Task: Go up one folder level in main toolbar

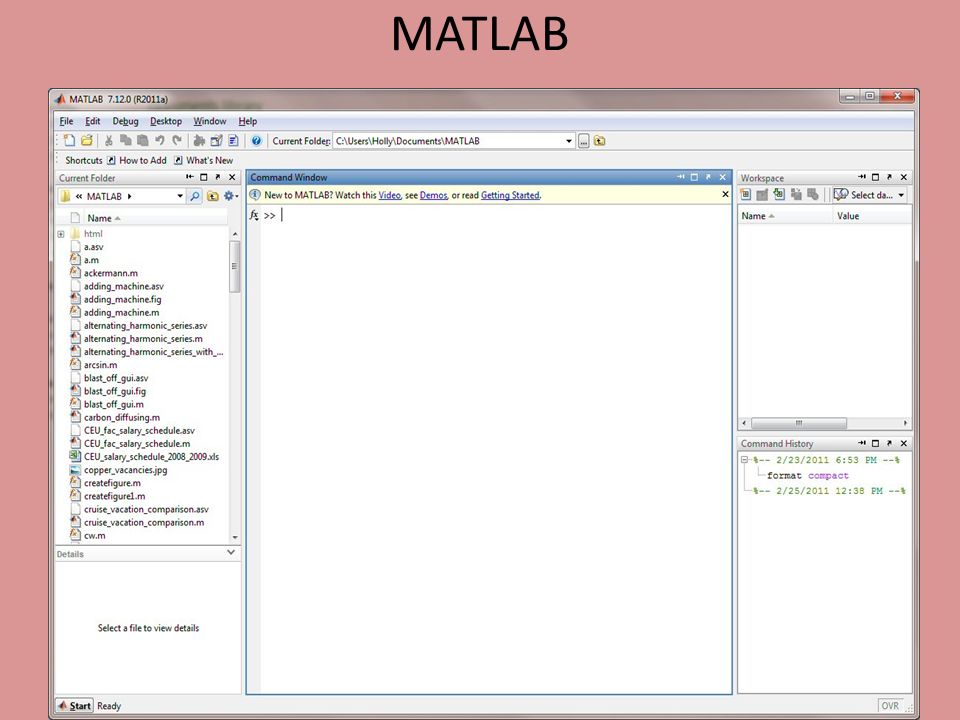Action: click(599, 141)
